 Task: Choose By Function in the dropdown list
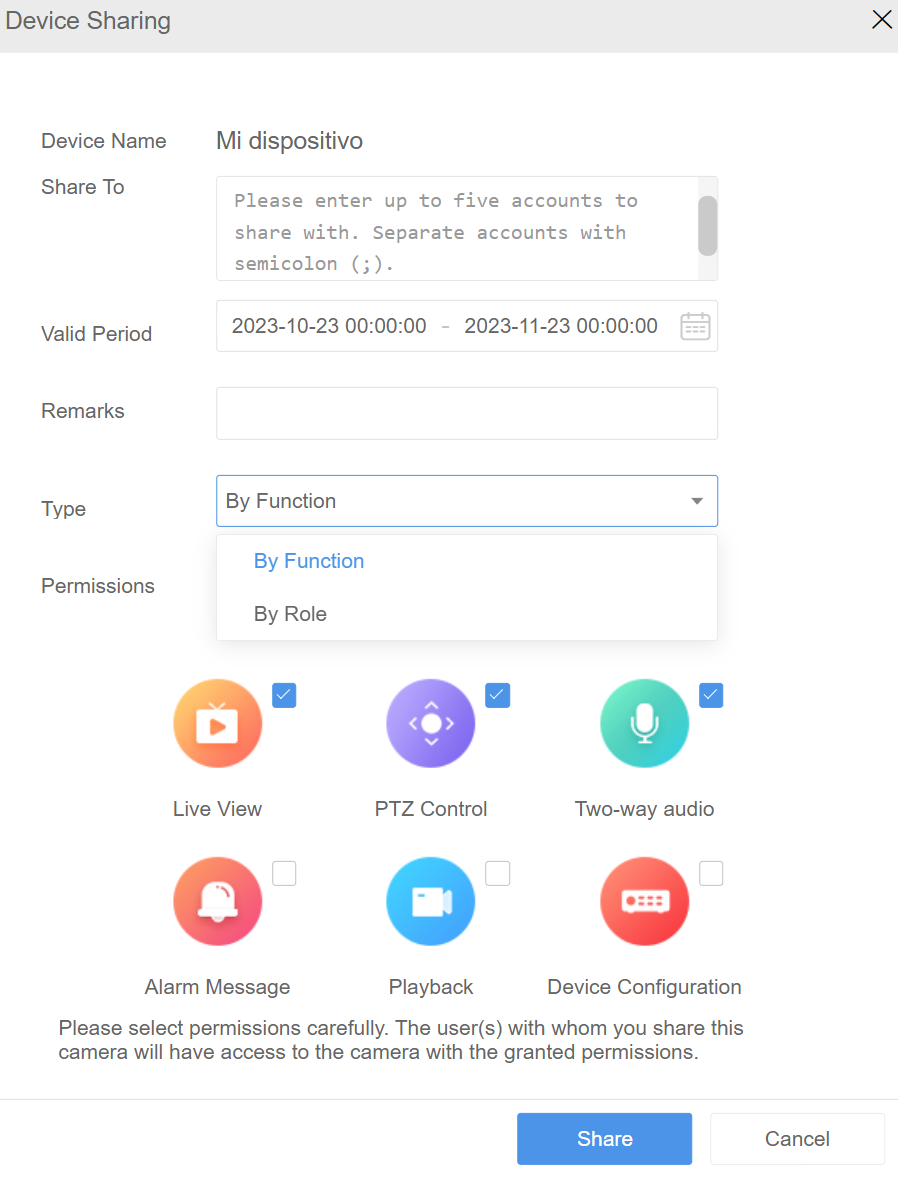[x=308, y=561]
